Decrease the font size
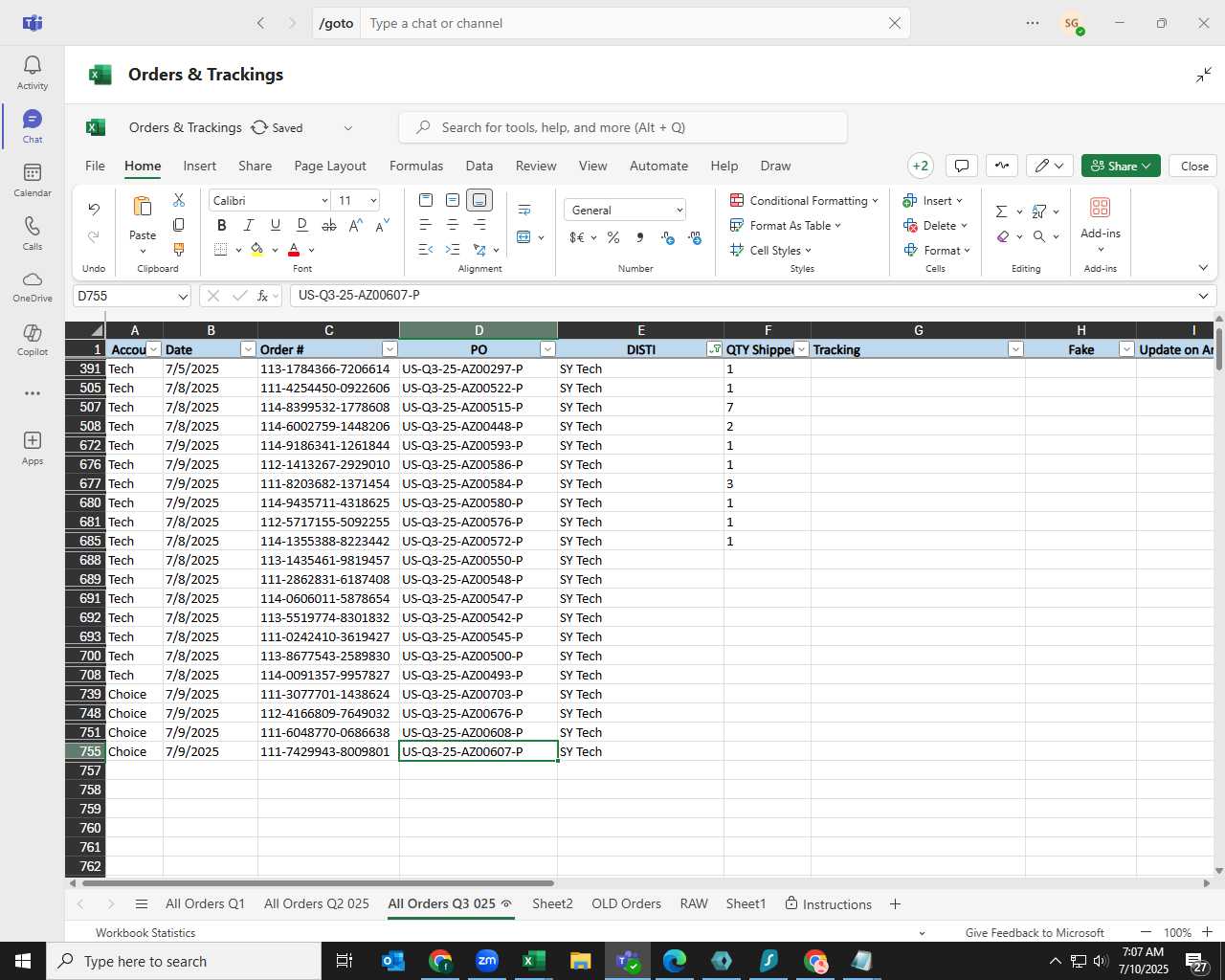The height and width of the screenshot is (980, 1225). coord(382,226)
